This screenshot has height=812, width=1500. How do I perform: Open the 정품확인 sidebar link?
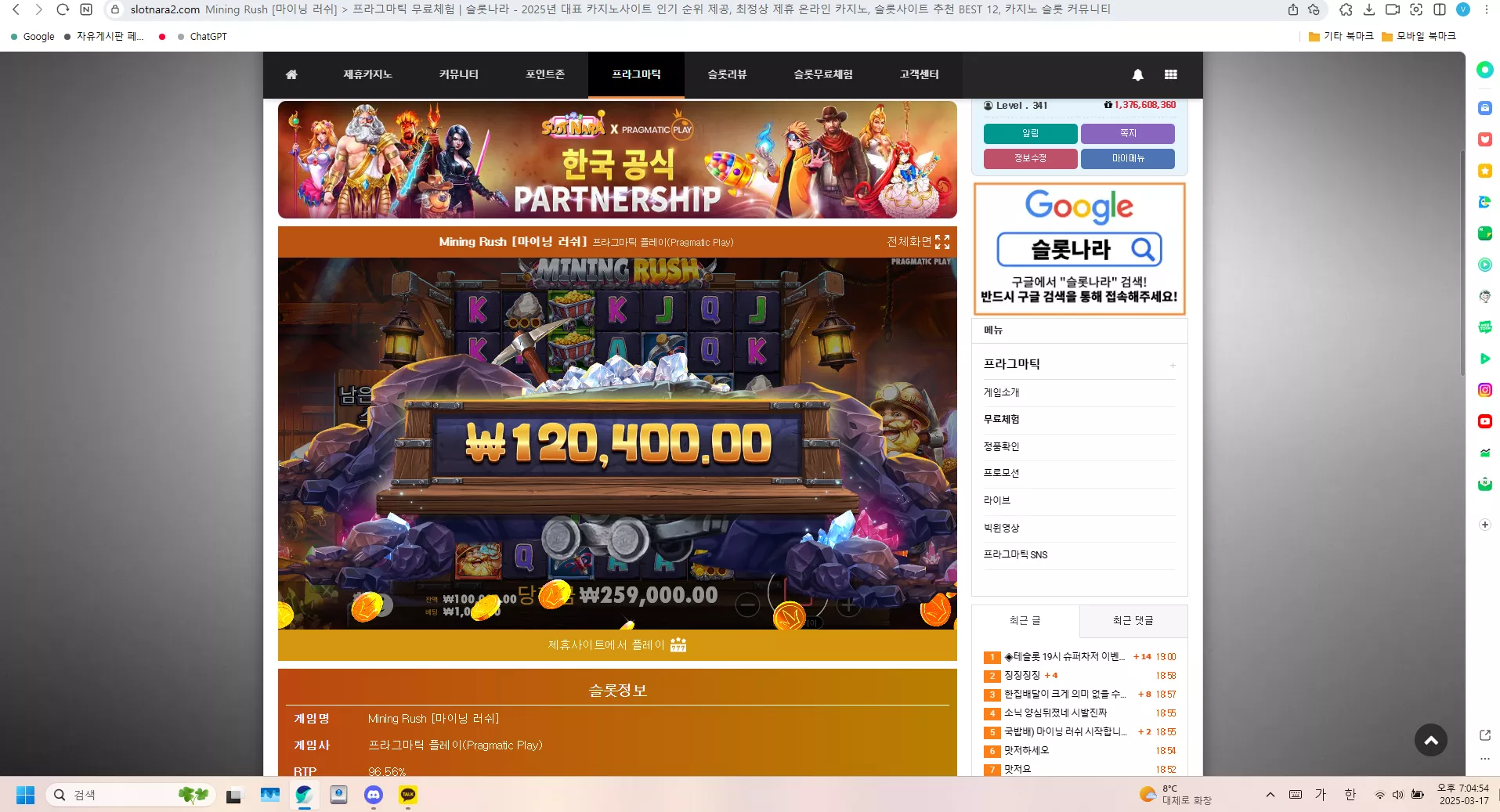click(x=1002, y=446)
